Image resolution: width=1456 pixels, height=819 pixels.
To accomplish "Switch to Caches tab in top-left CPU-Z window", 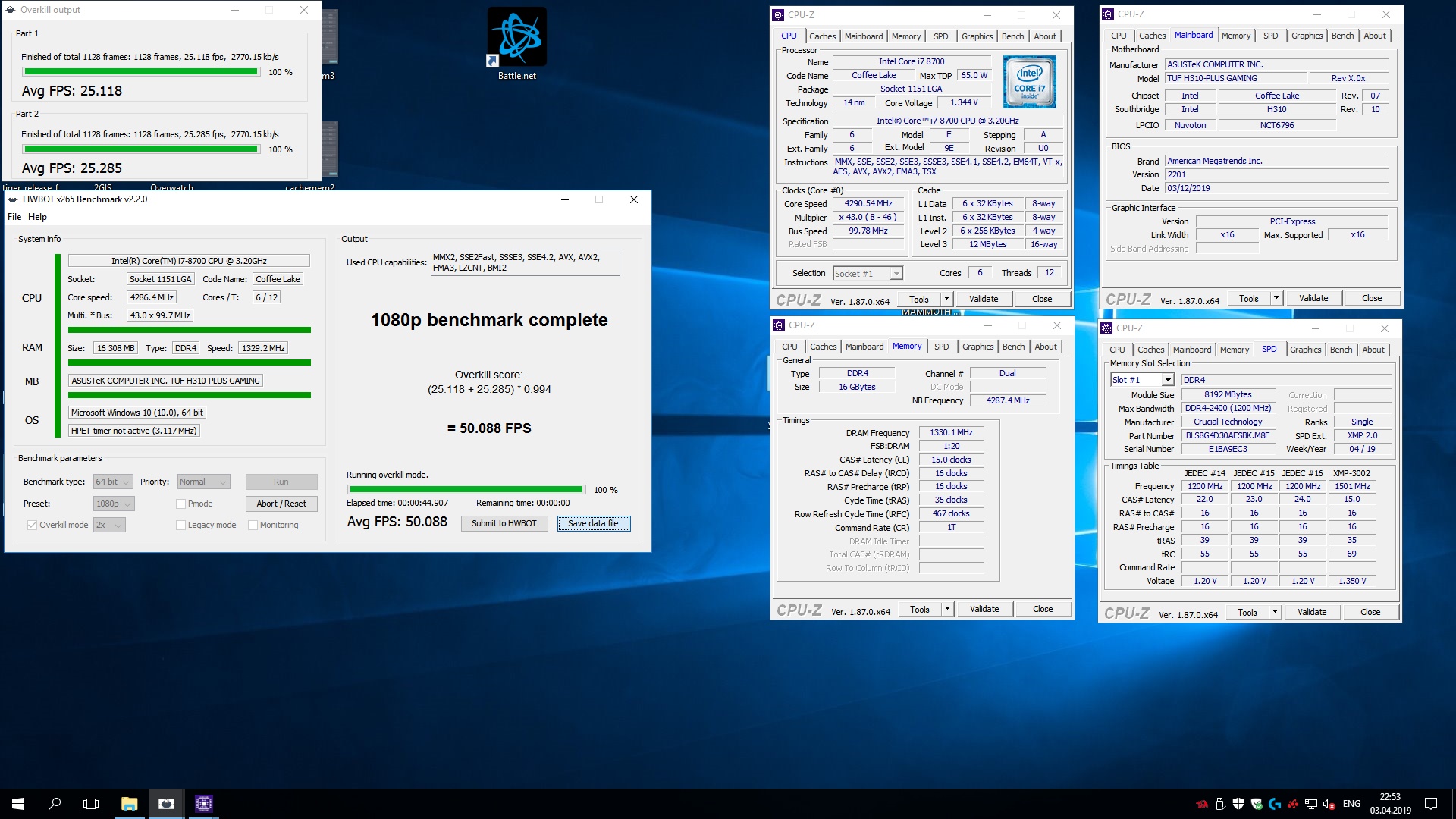I will (822, 36).
